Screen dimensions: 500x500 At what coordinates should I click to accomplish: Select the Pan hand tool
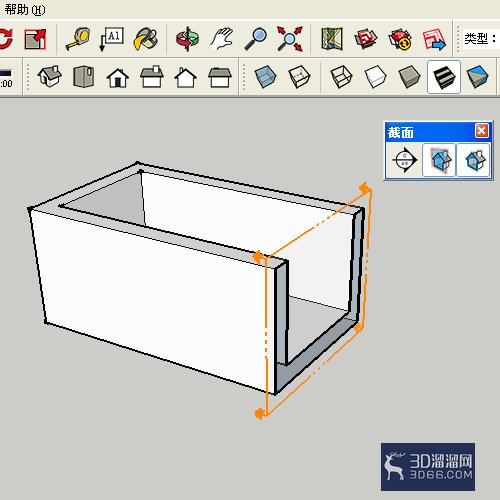tap(222, 39)
